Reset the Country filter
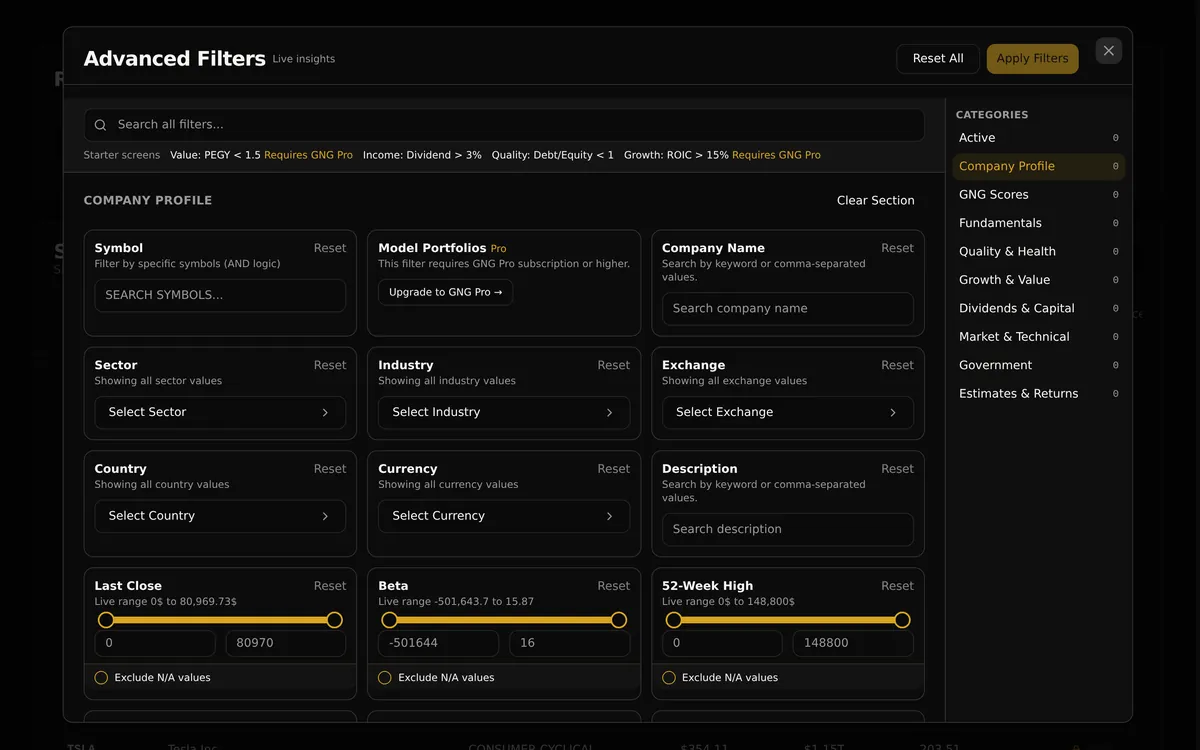 click(x=330, y=469)
